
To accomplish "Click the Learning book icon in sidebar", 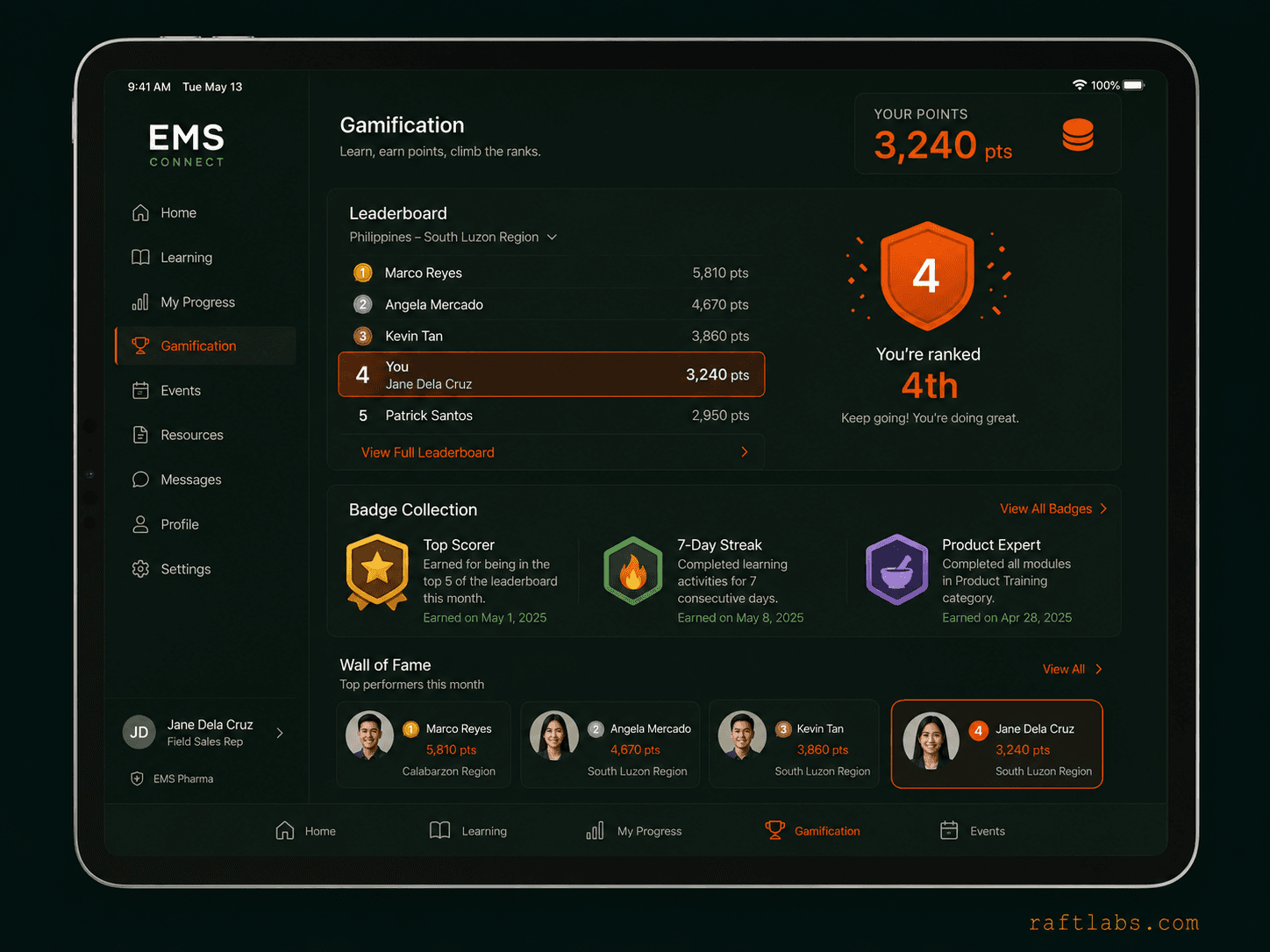I will coord(140,258).
